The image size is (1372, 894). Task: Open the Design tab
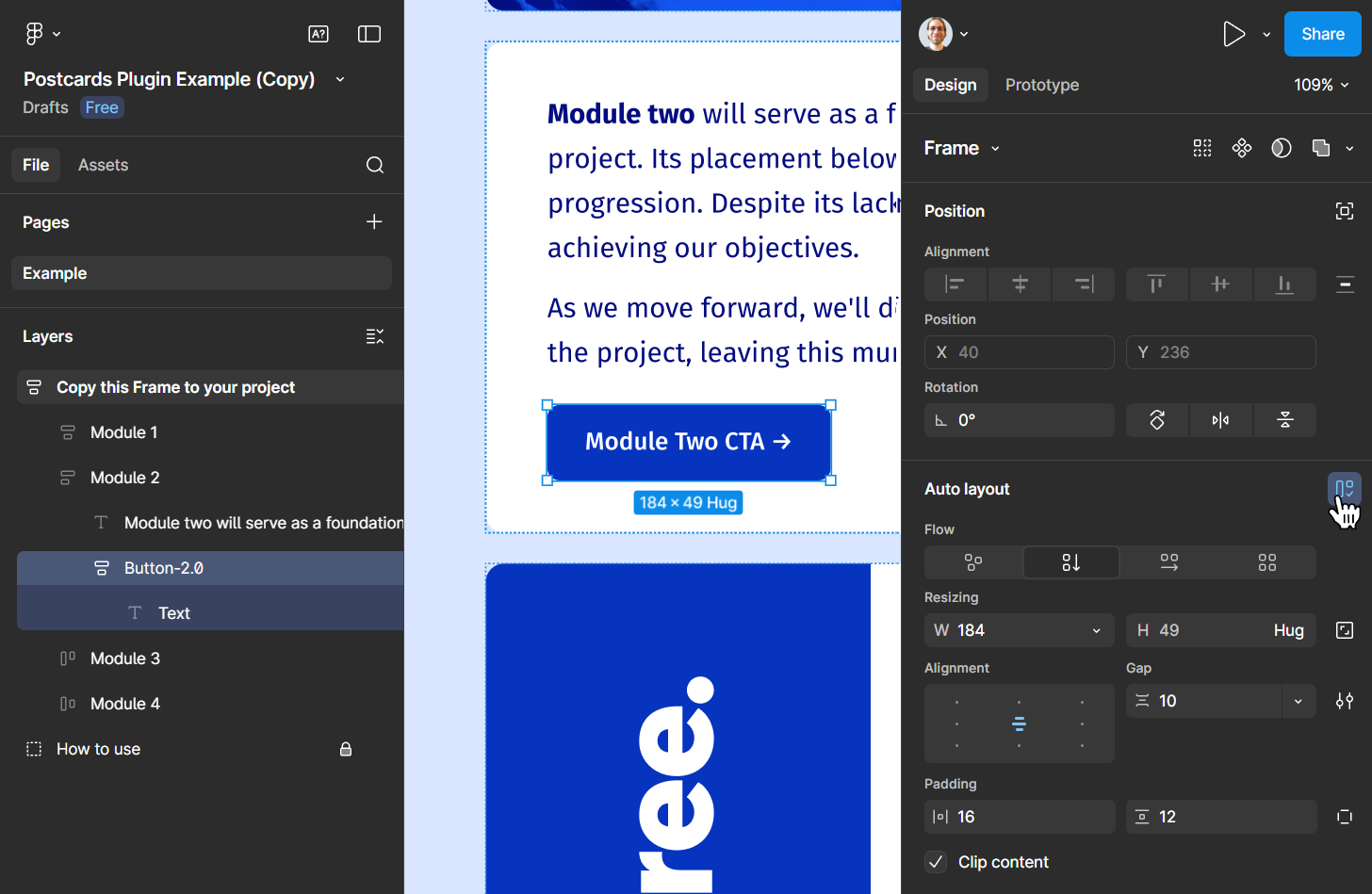pyautogui.click(x=951, y=85)
